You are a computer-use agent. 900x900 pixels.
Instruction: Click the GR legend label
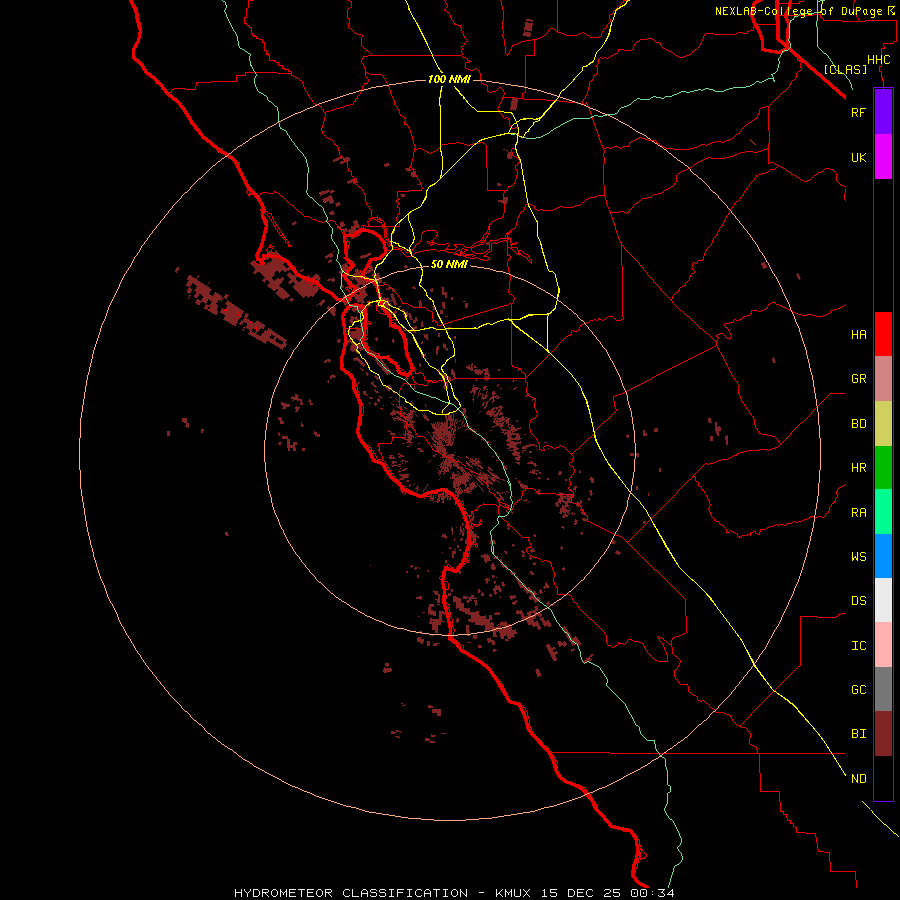point(858,379)
